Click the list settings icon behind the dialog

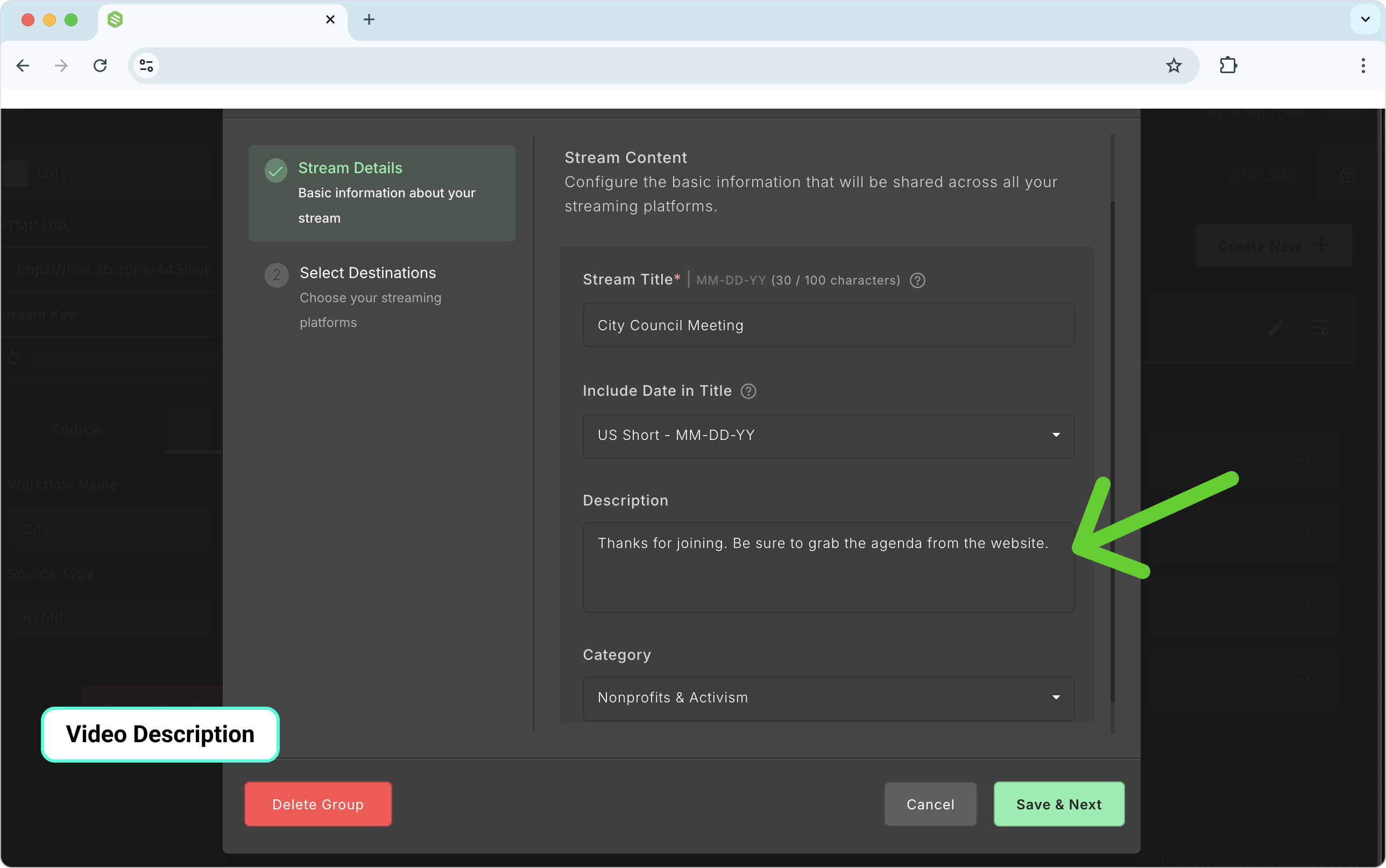coord(1319,329)
